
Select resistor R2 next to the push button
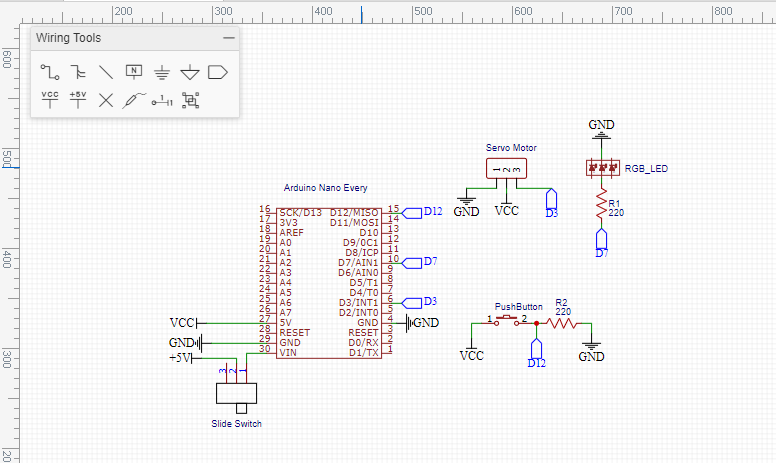pyautogui.click(x=562, y=324)
